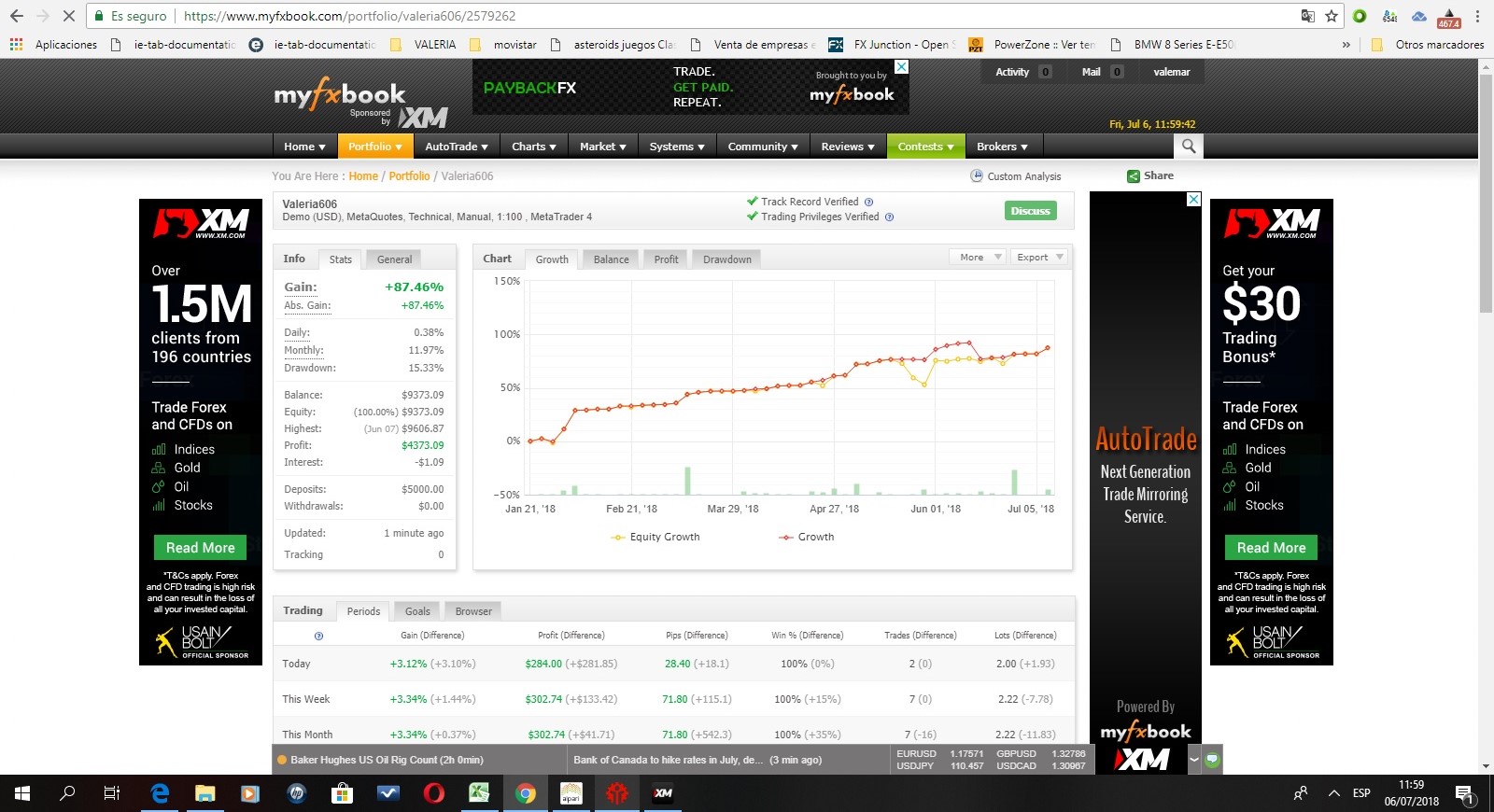1494x812 pixels.
Task: Click the page vertical scrollbar thumb
Action: 1486,191
